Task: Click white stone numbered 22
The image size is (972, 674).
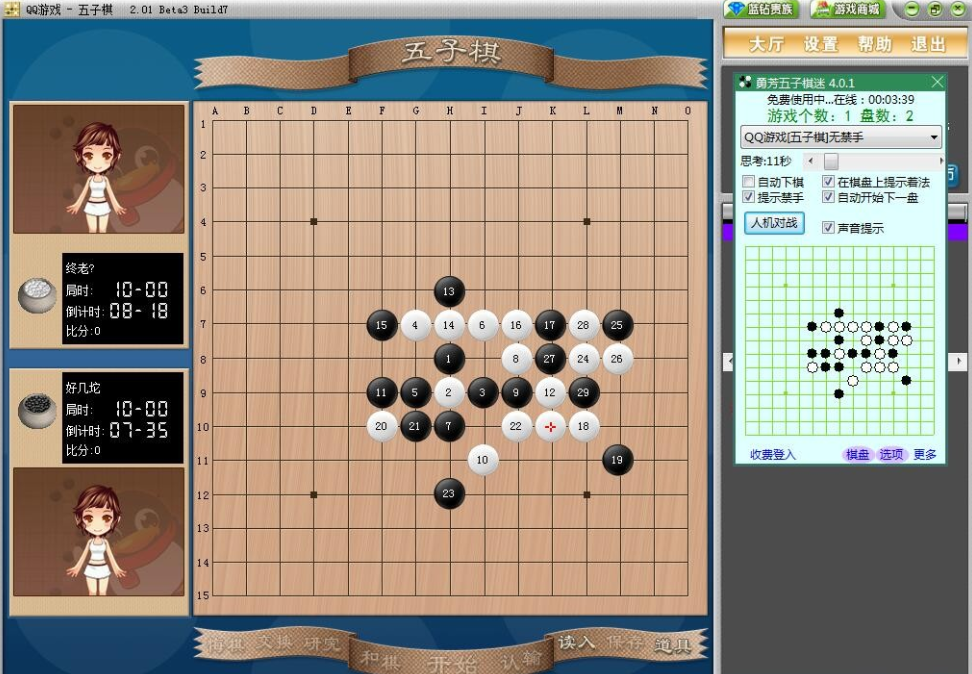Action: click(x=516, y=427)
